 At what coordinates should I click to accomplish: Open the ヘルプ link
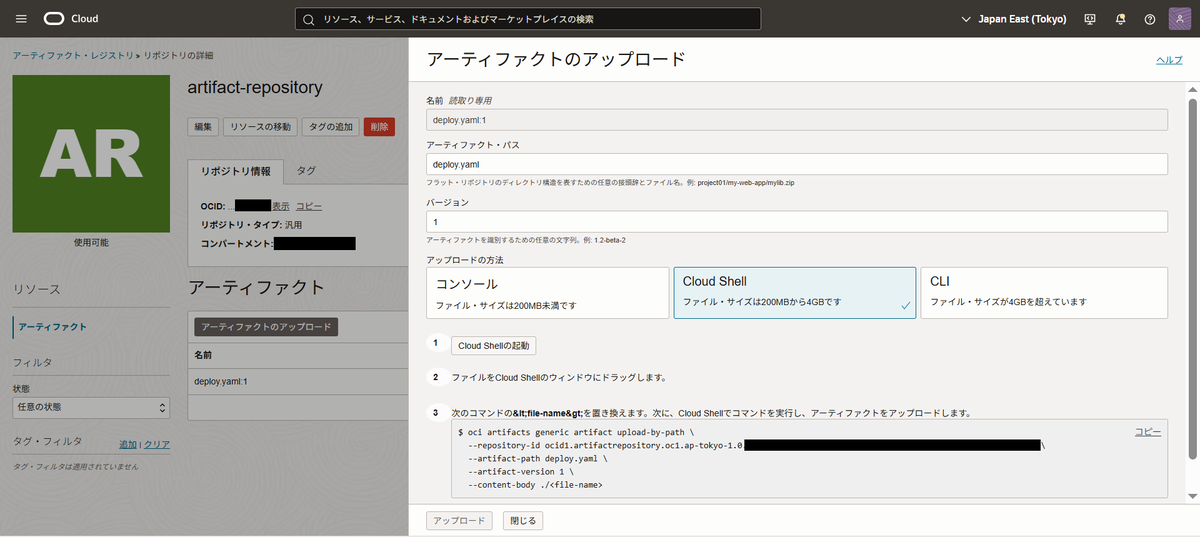pos(1169,60)
